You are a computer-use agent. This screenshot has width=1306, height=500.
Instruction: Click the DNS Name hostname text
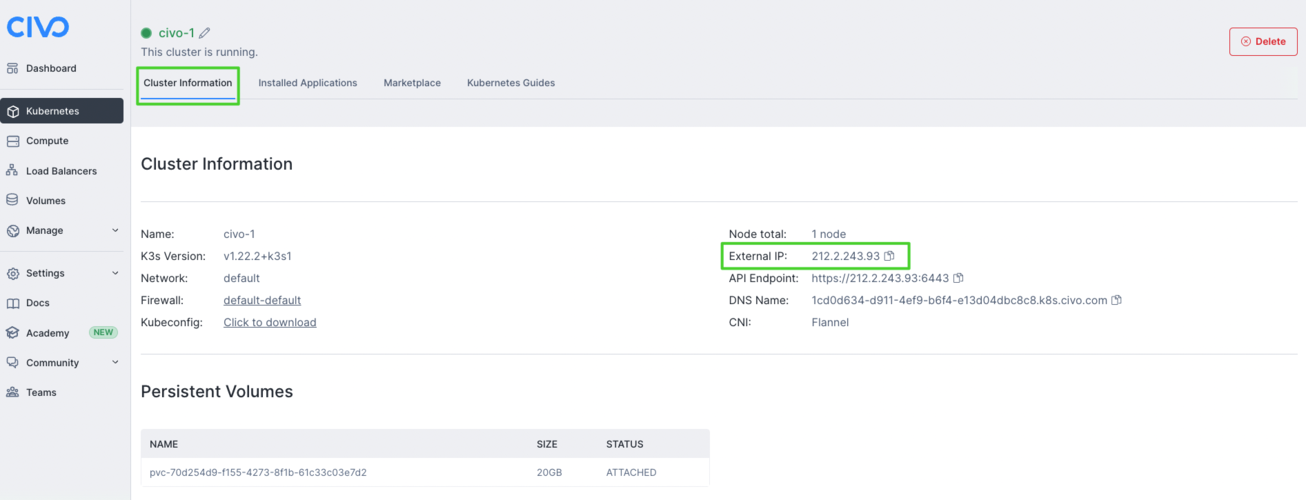pyautogui.click(x=959, y=300)
